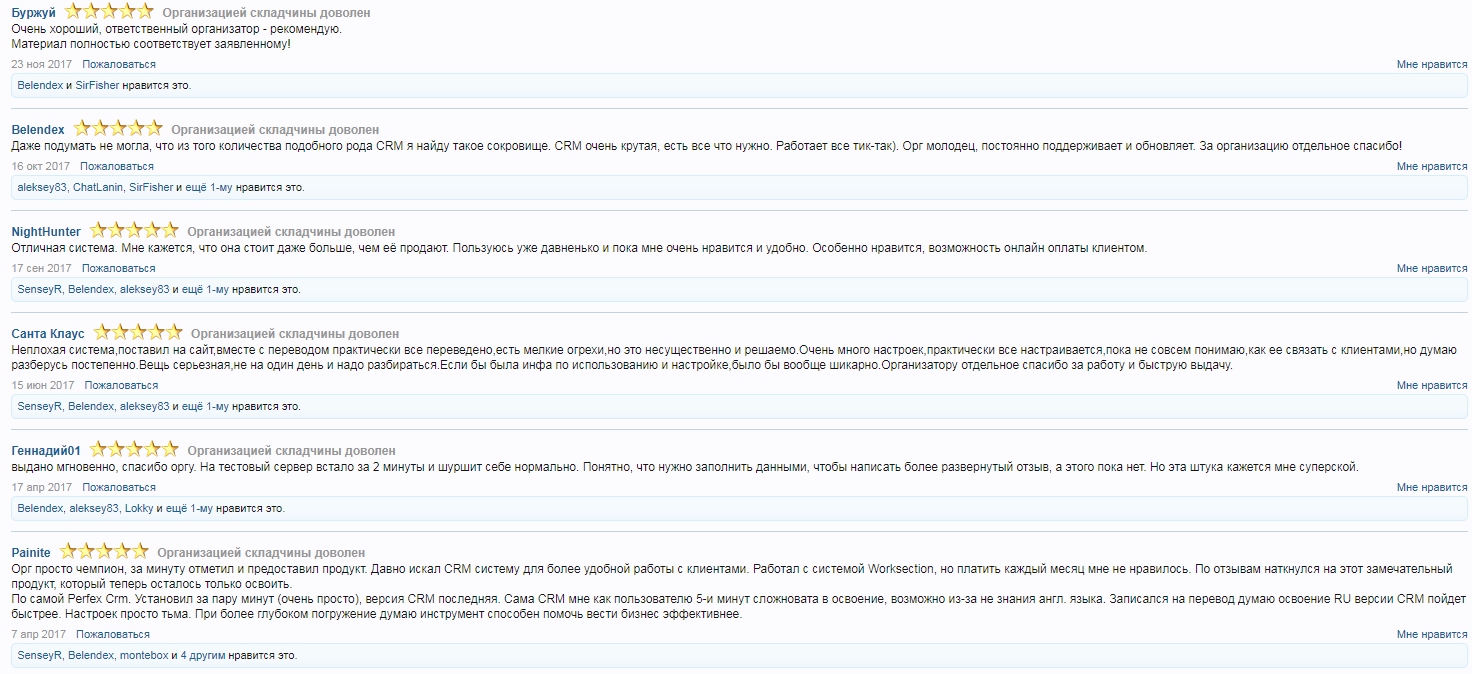1472x674 pixels.
Task: Show 'ещё 1-му' likers under Санта Клаус's review
Action: (x=205, y=406)
